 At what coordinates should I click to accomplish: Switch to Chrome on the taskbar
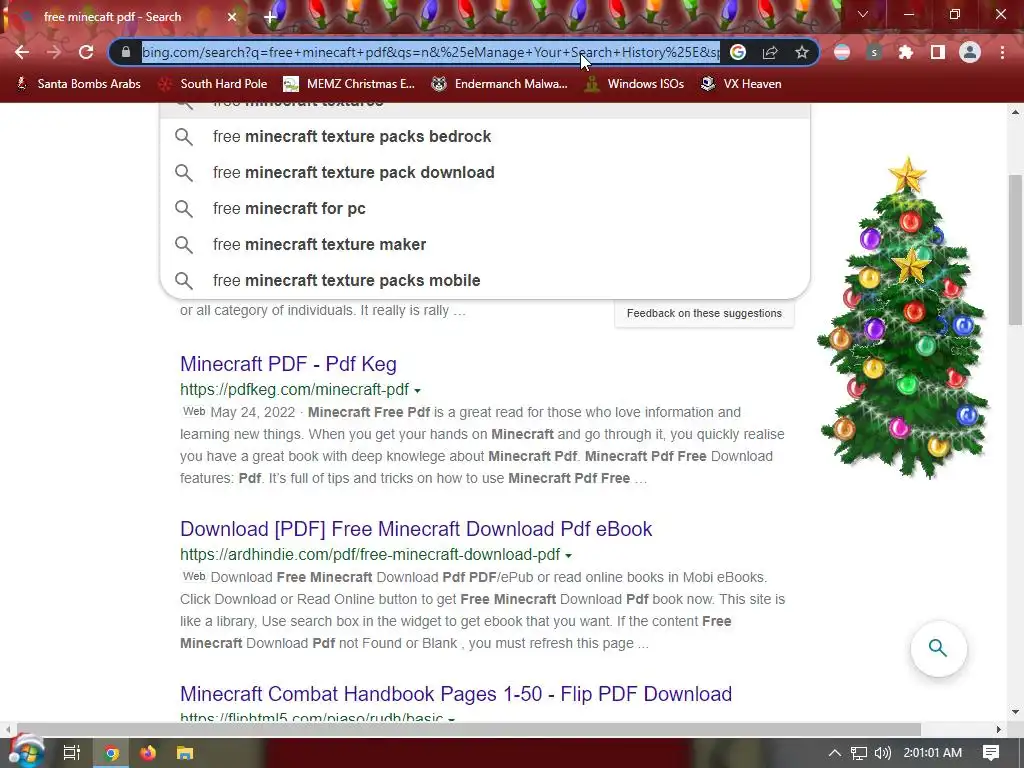[112, 753]
